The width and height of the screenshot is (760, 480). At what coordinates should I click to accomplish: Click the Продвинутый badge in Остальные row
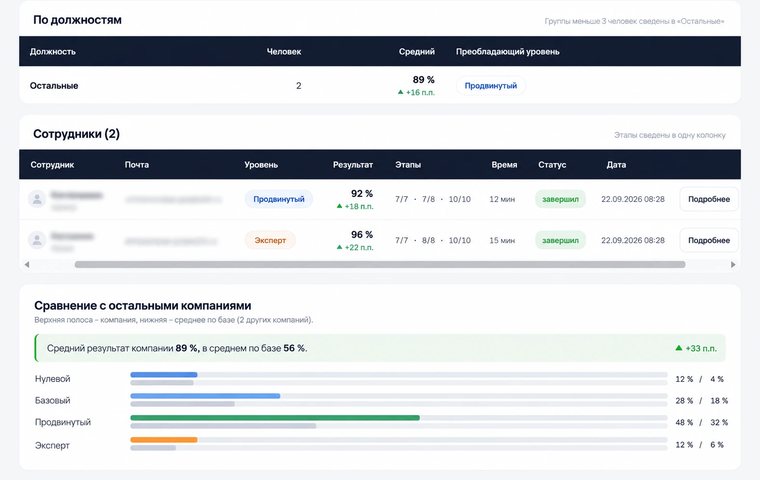point(491,86)
